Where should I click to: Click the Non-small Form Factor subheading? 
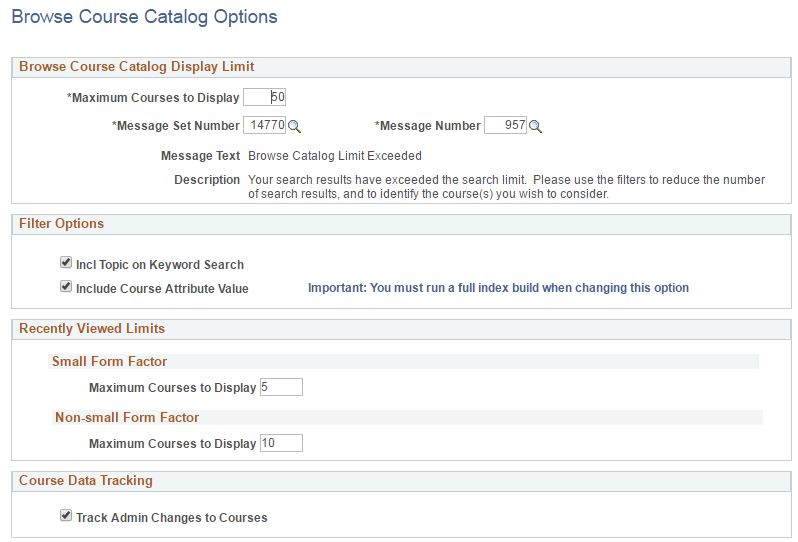coord(127,417)
